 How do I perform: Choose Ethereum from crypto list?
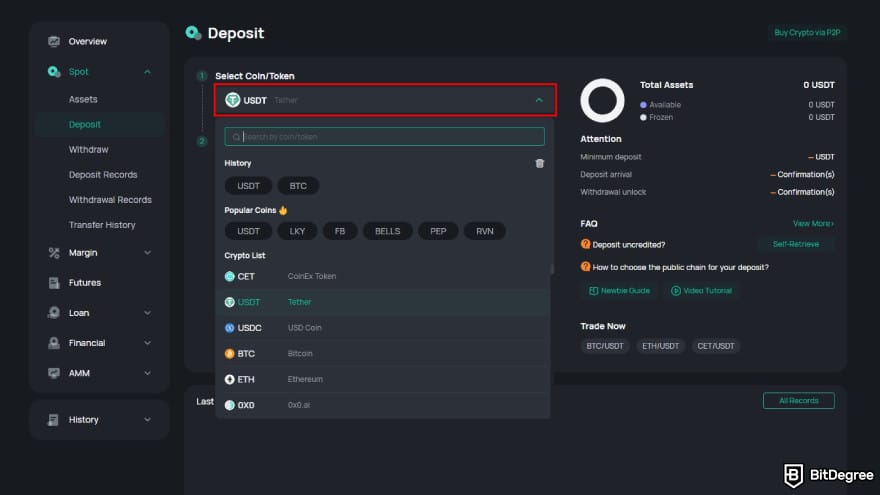coord(383,379)
